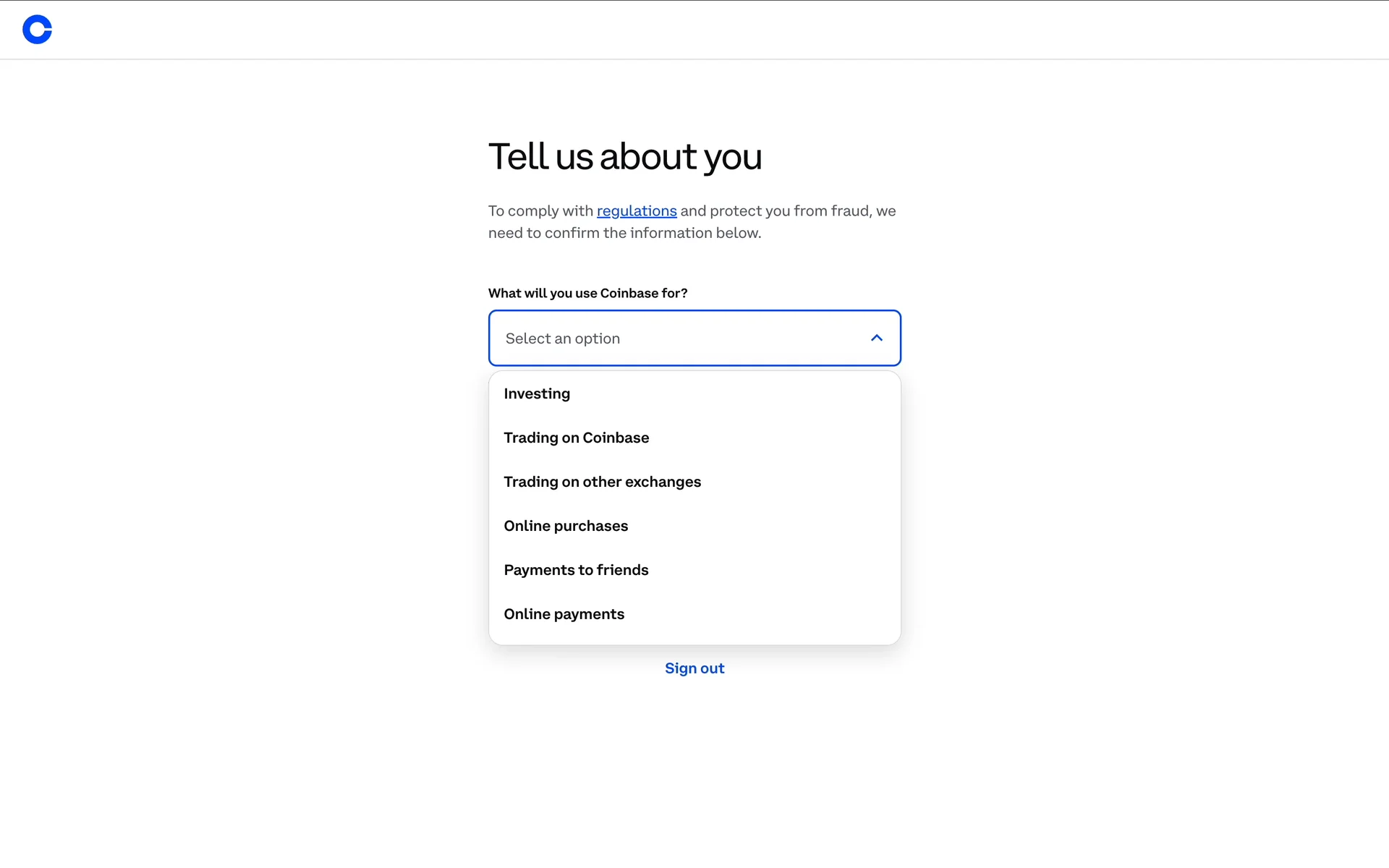Click the 'What will you use Coinbase for?' label
The width and height of the screenshot is (1389, 868).
(x=587, y=293)
